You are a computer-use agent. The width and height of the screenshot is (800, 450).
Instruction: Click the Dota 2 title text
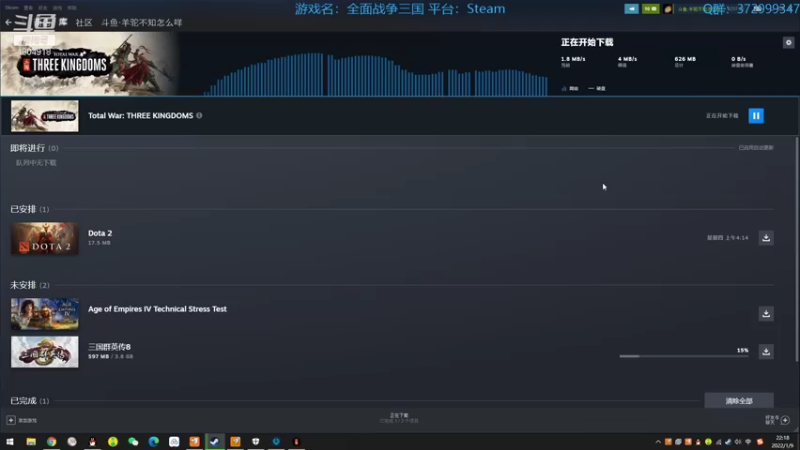click(x=100, y=233)
